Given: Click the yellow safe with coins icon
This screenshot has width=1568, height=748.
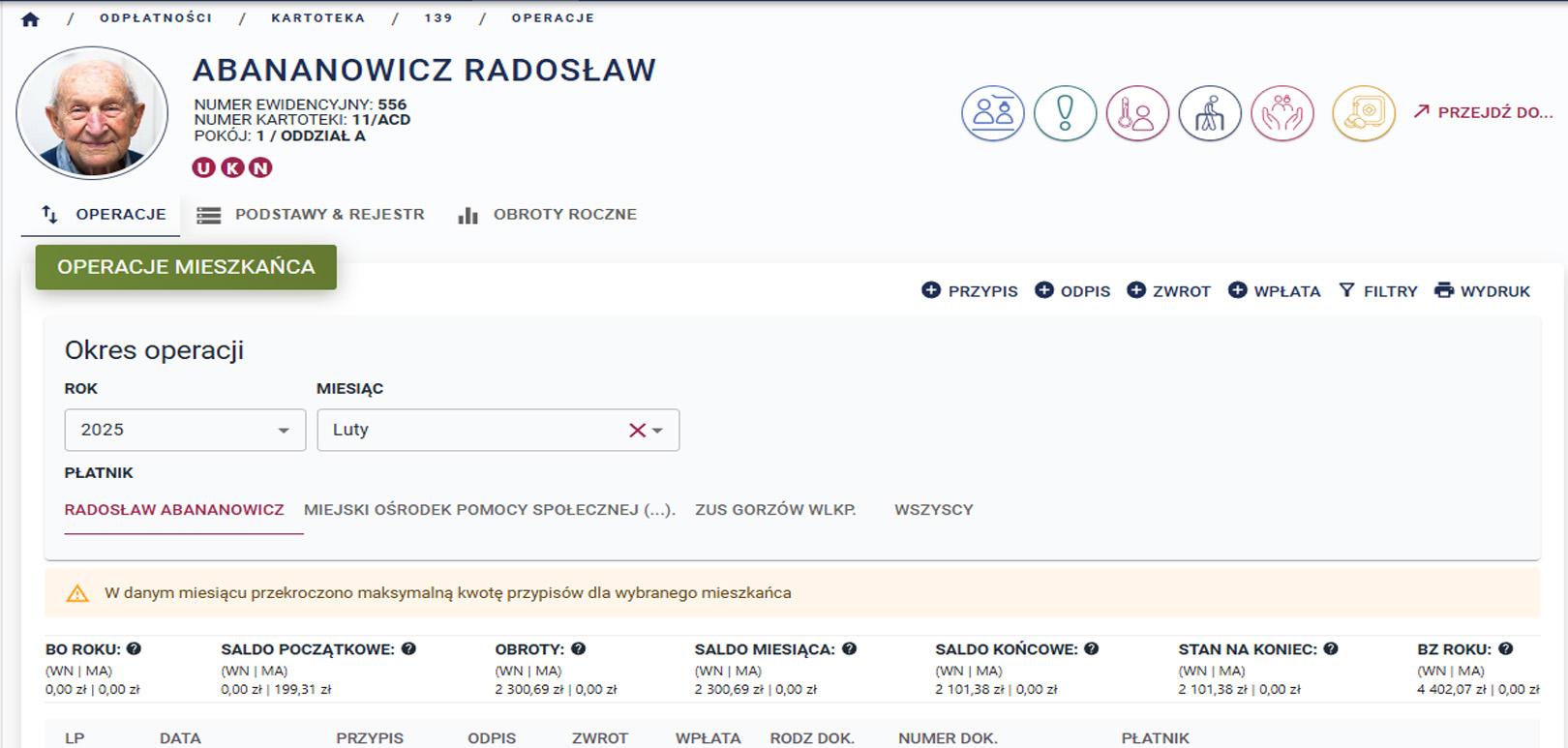Looking at the screenshot, I should [x=1364, y=113].
